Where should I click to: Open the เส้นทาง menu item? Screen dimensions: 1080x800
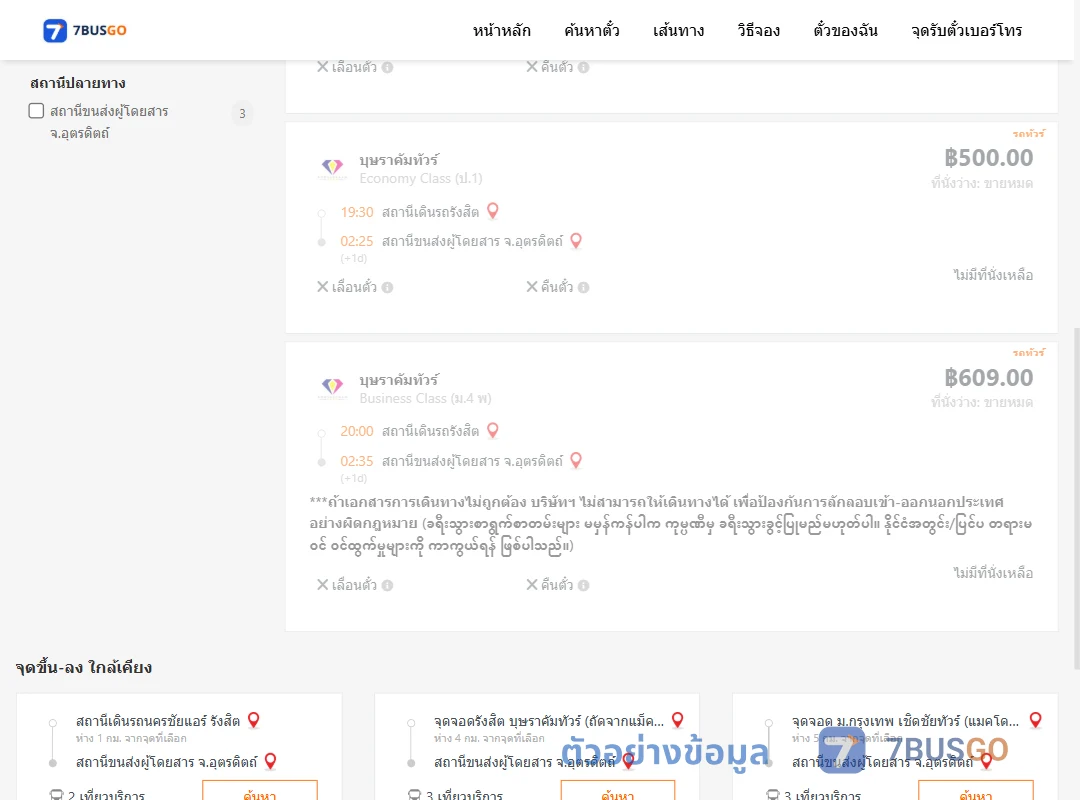click(x=678, y=30)
